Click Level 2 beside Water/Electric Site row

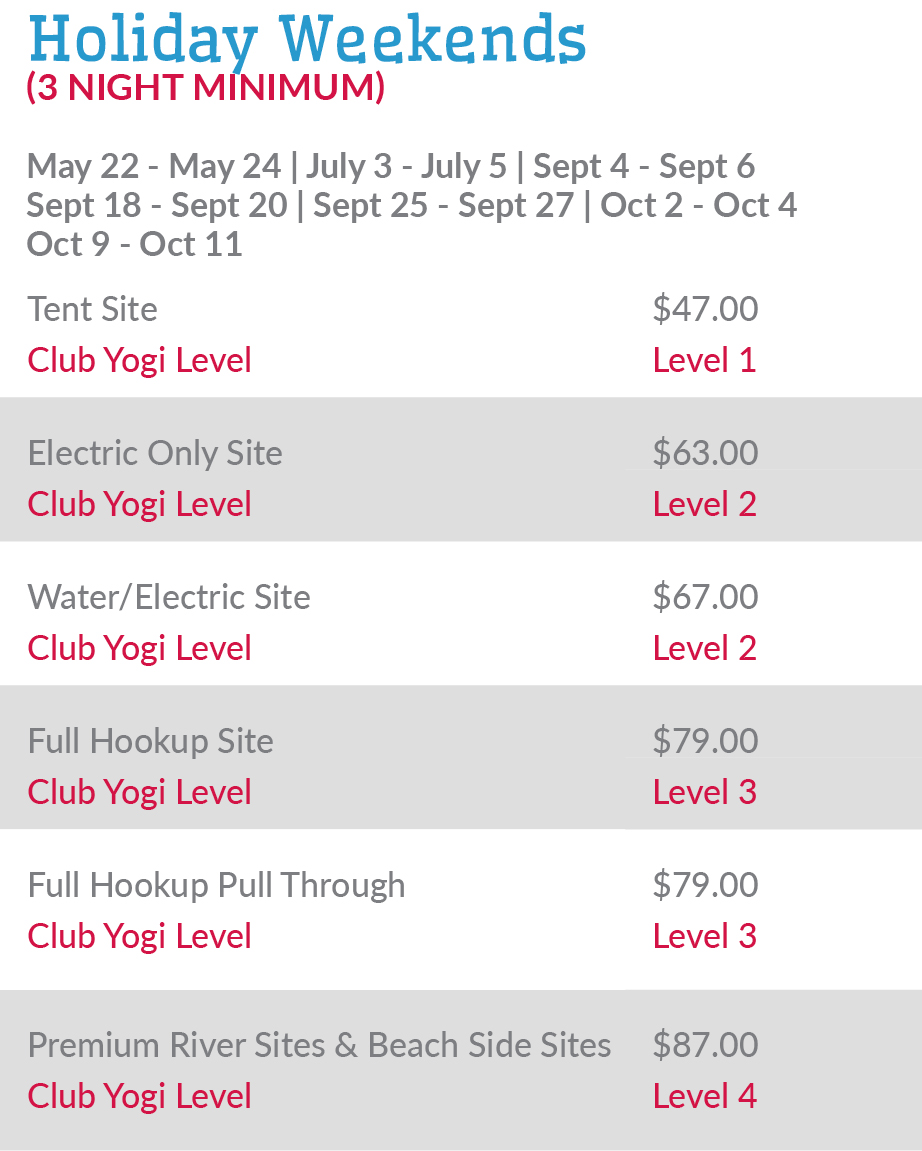click(704, 648)
